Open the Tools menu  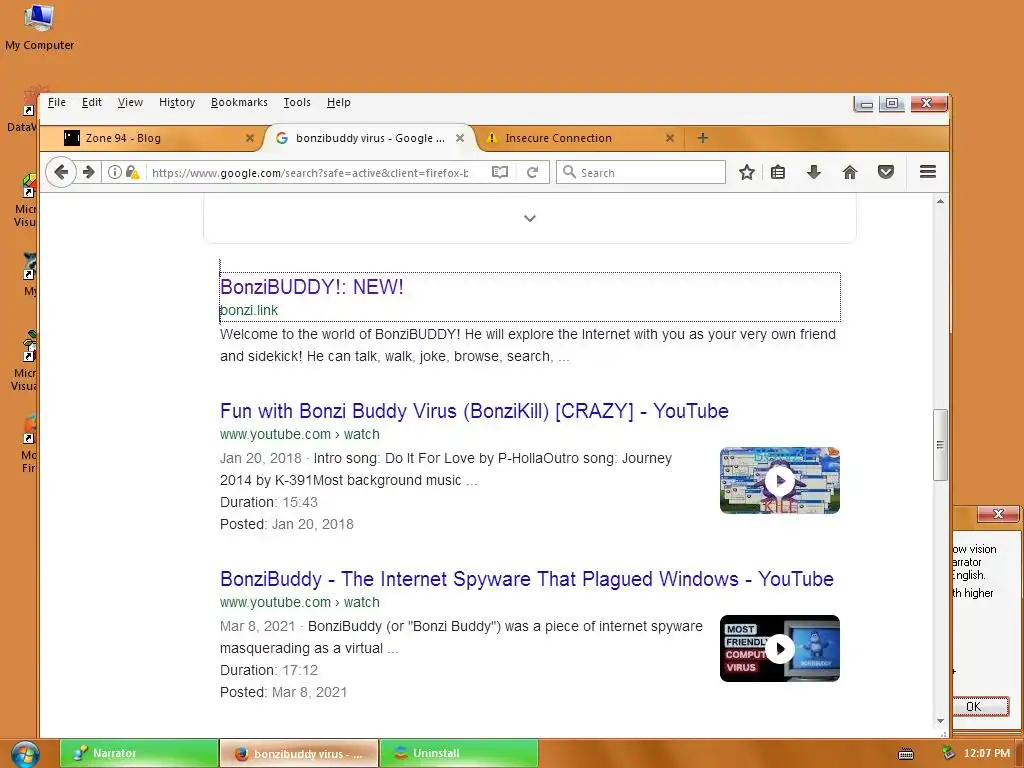click(296, 103)
